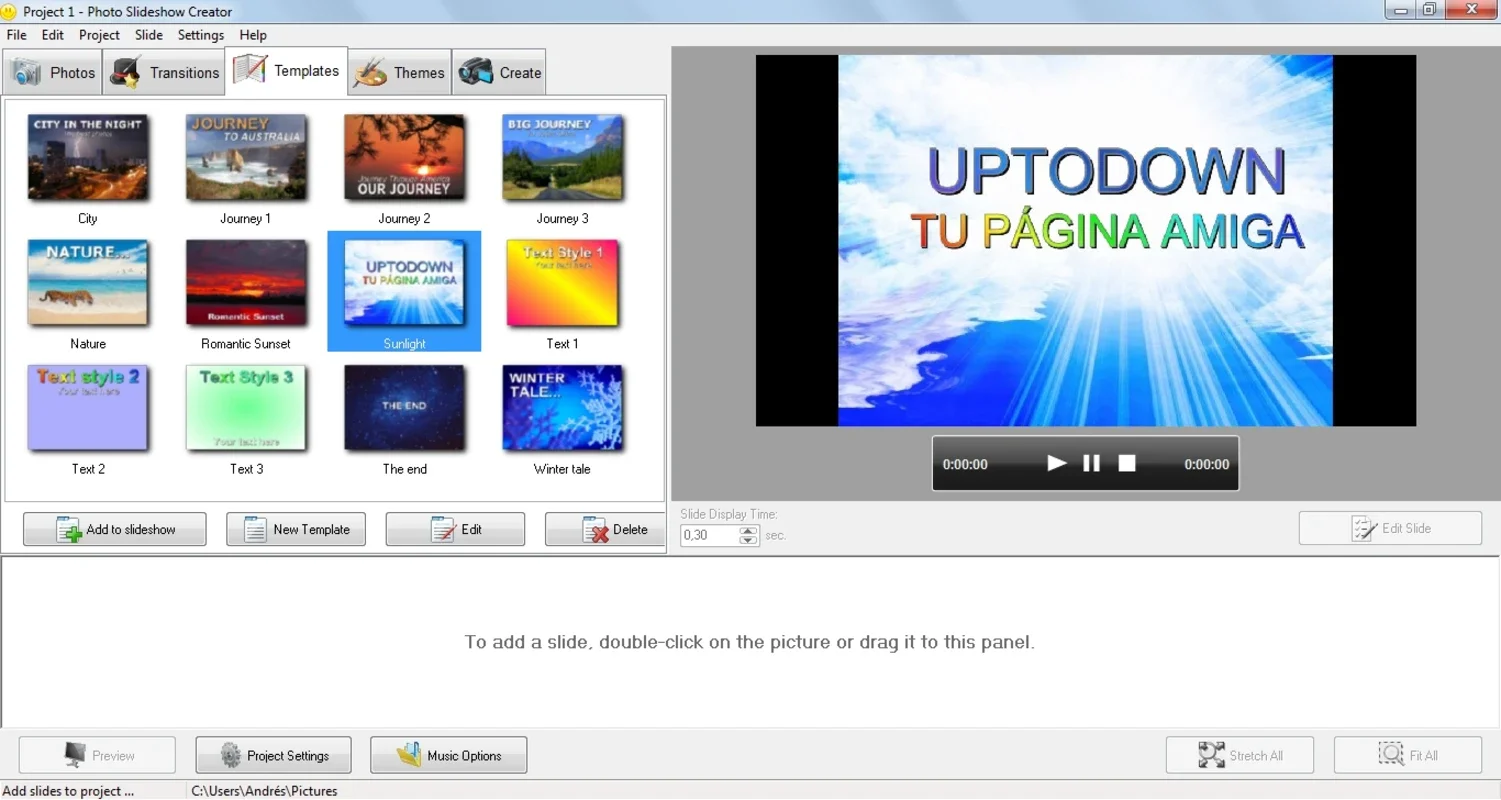Screen dimensions: 1501x800
Task: Click the Journey 3 caption text
Action: (x=562, y=218)
